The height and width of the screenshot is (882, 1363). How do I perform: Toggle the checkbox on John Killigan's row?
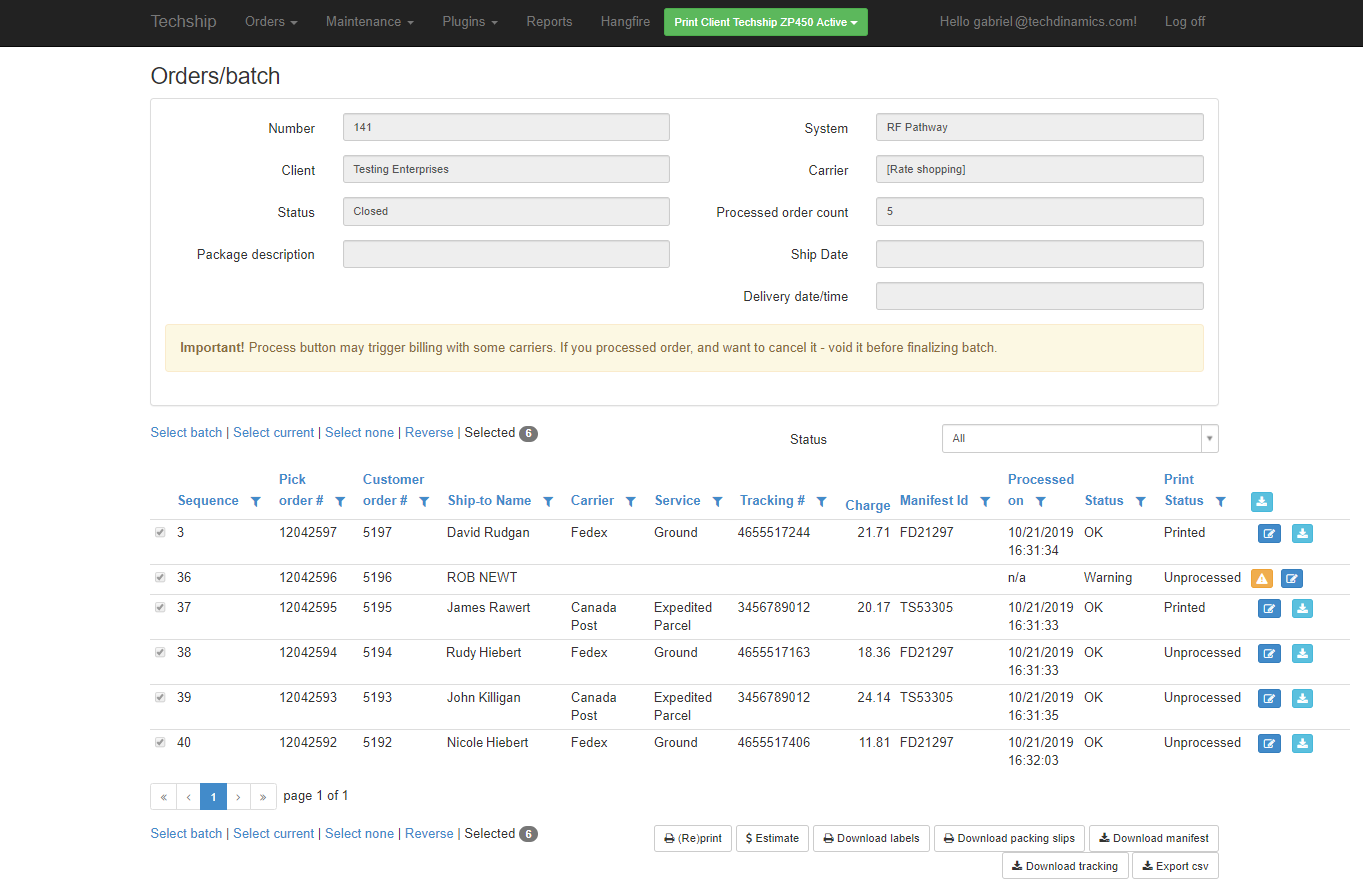click(x=160, y=697)
